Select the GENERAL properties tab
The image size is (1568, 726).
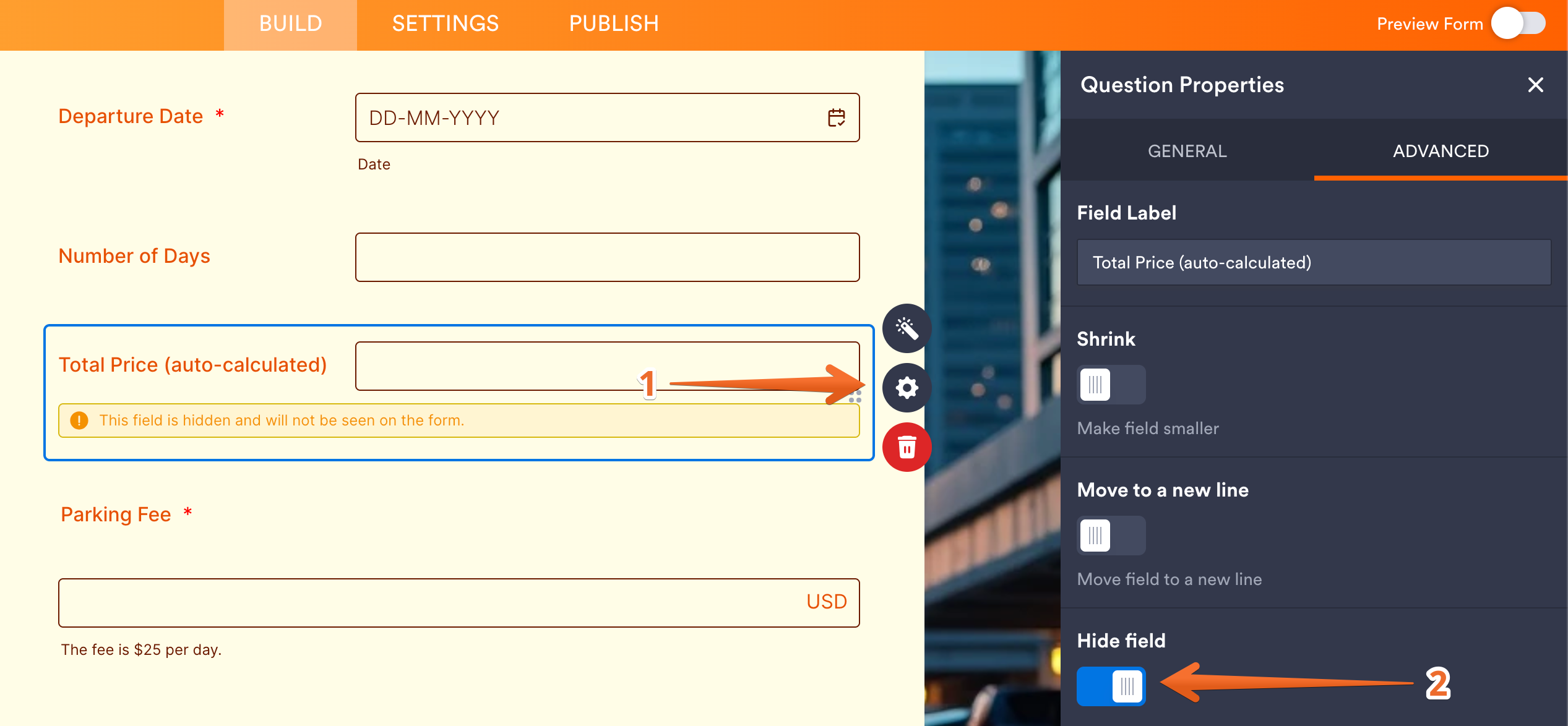click(1187, 151)
